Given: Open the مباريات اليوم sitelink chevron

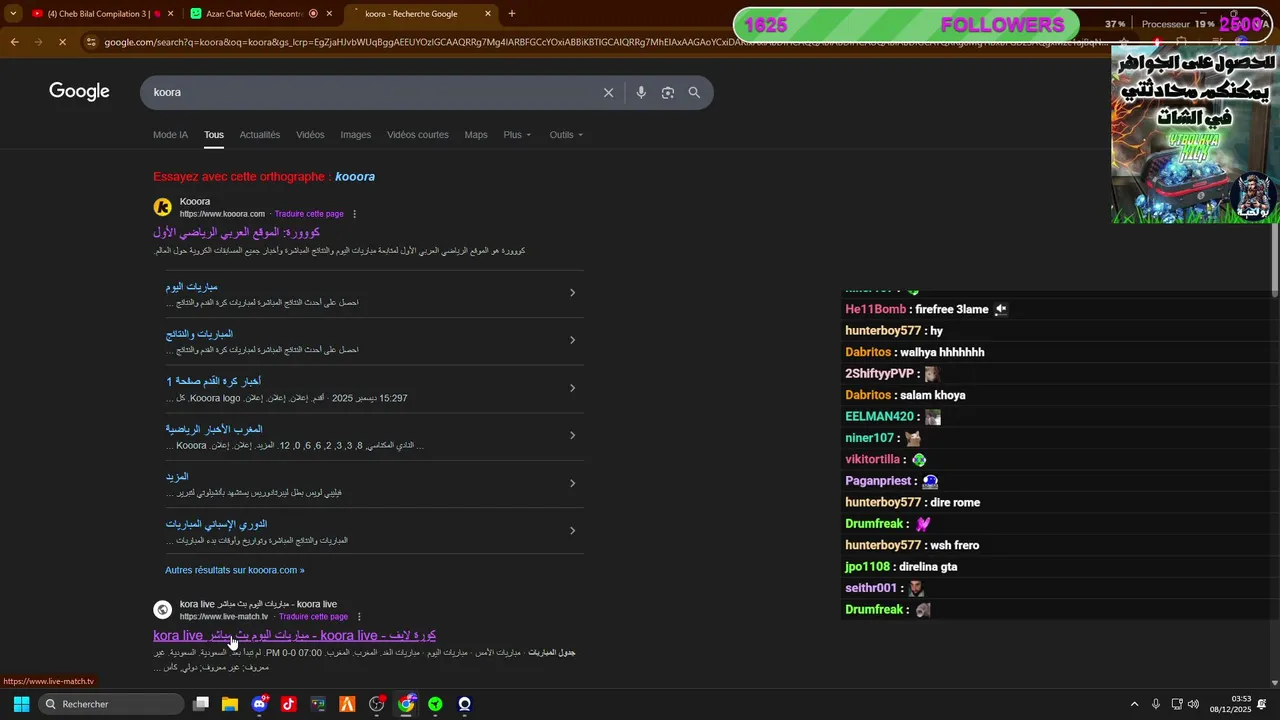Looking at the screenshot, I should point(572,293).
